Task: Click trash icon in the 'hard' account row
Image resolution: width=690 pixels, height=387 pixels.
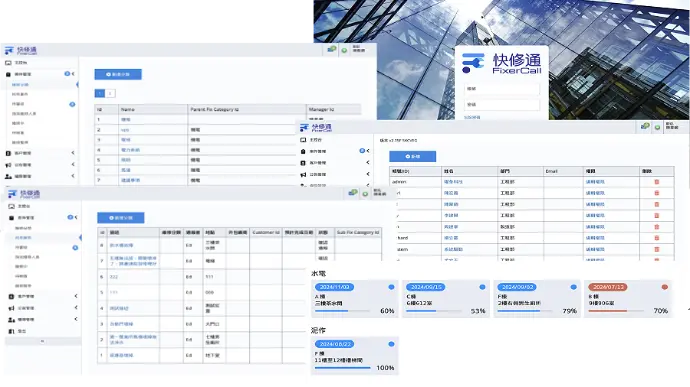Action: [657, 238]
